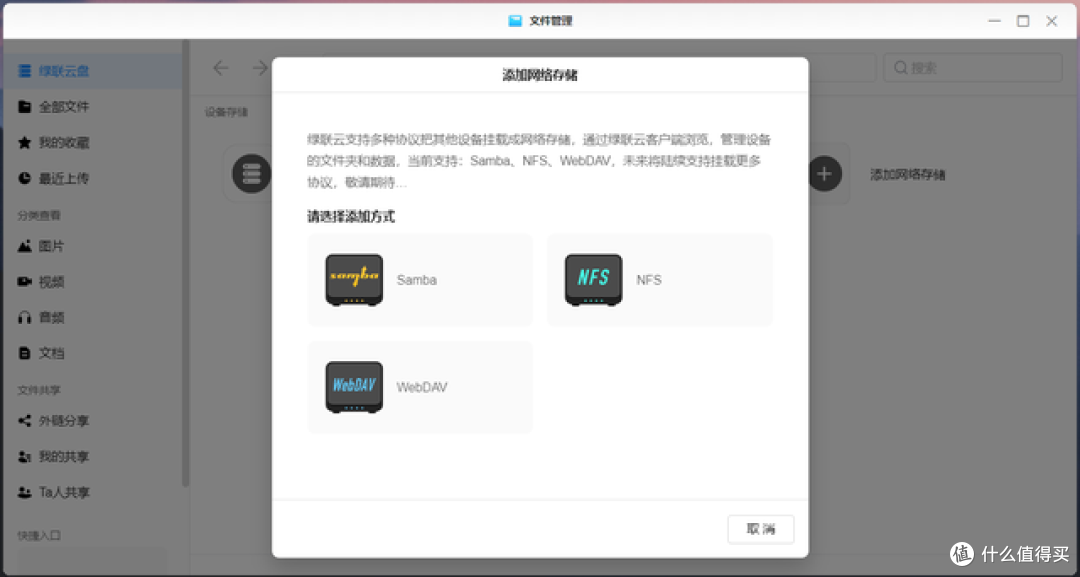Viewport: 1080px width, 577px height.
Task: Click the people icon beside 我的共享
Action: [x=25, y=457]
